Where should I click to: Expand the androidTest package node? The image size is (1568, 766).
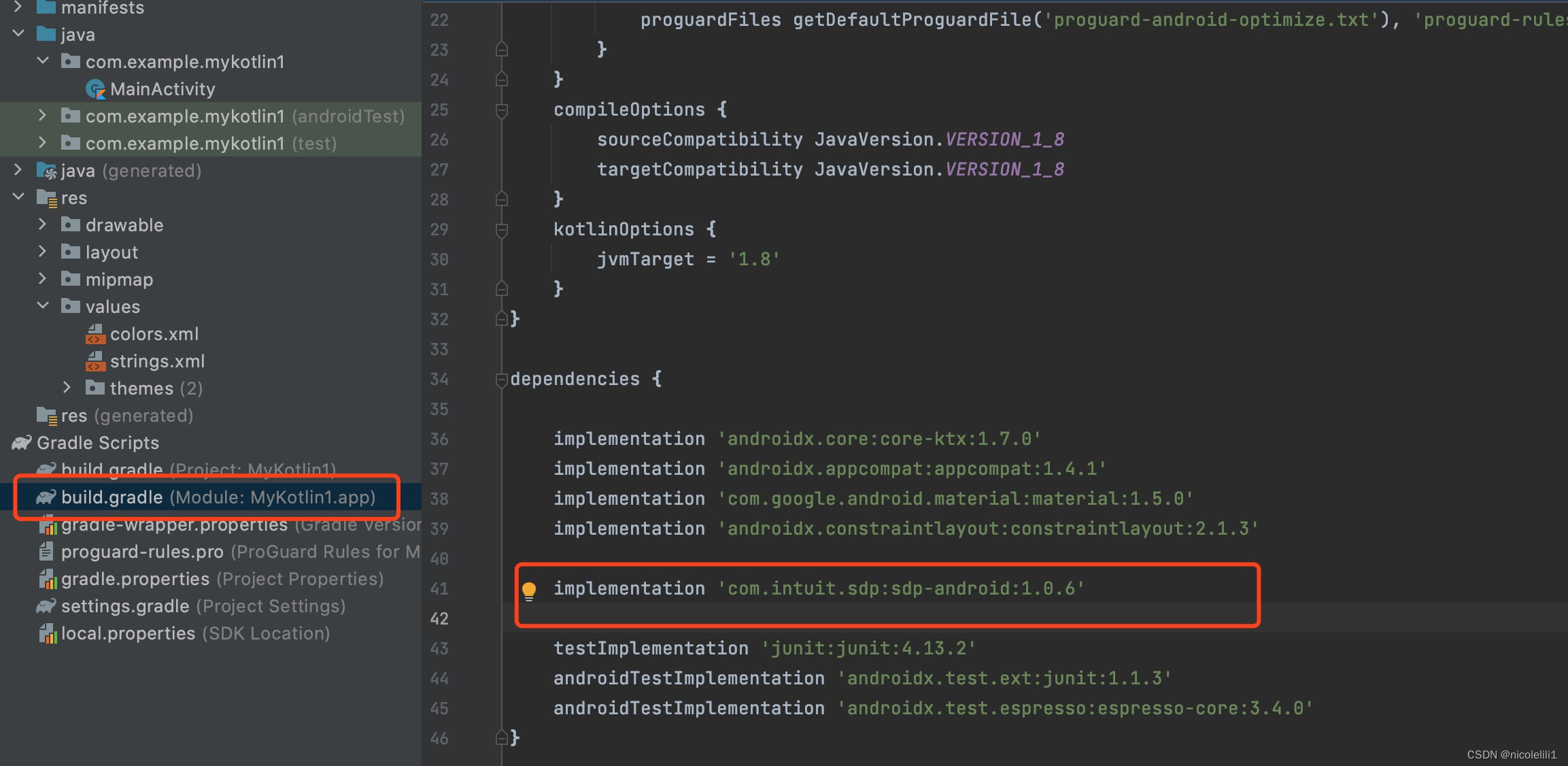click(42, 116)
